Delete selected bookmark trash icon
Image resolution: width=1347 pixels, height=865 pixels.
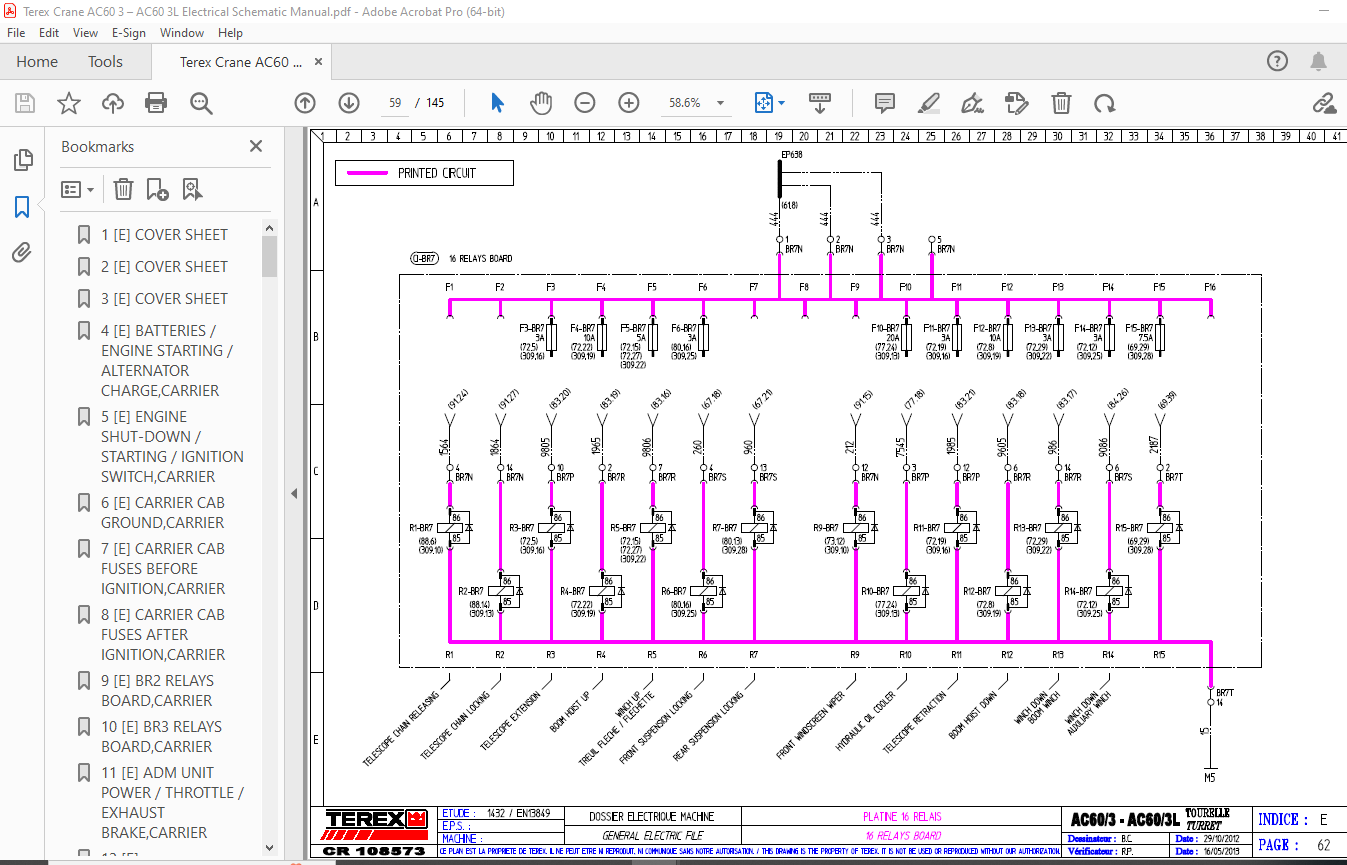123,189
